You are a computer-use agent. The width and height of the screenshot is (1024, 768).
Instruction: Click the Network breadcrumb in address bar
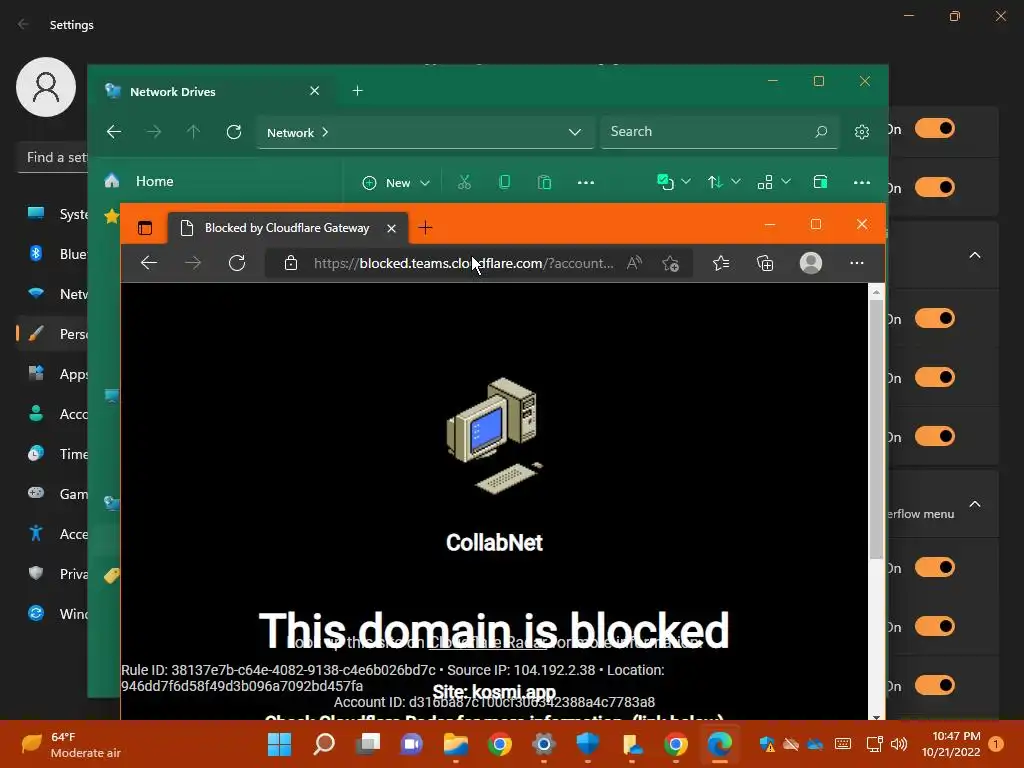point(290,133)
